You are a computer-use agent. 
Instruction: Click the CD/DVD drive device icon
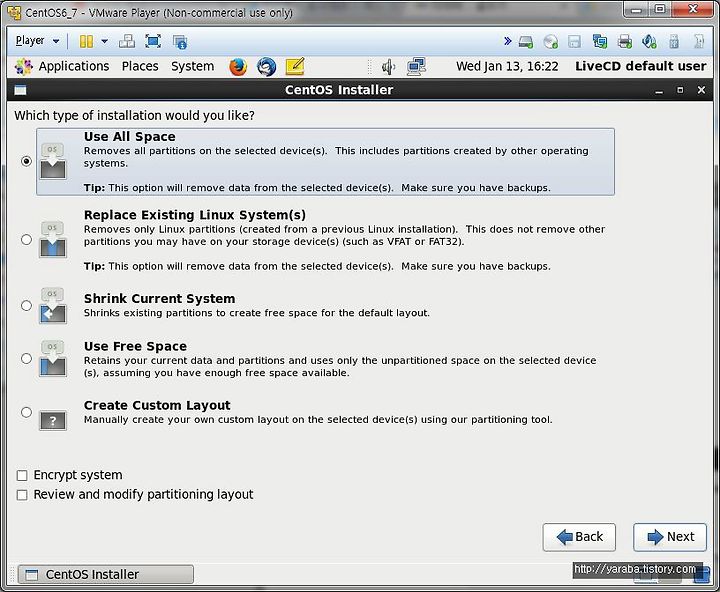551,42
